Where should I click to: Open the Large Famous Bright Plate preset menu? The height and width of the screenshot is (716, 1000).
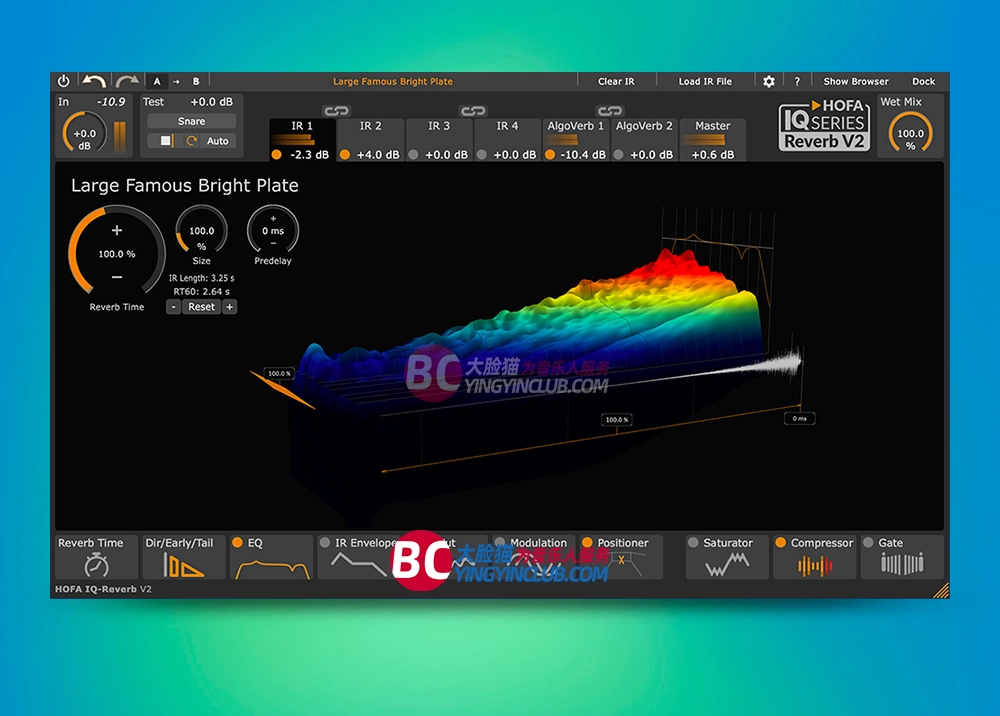[392, 81]
